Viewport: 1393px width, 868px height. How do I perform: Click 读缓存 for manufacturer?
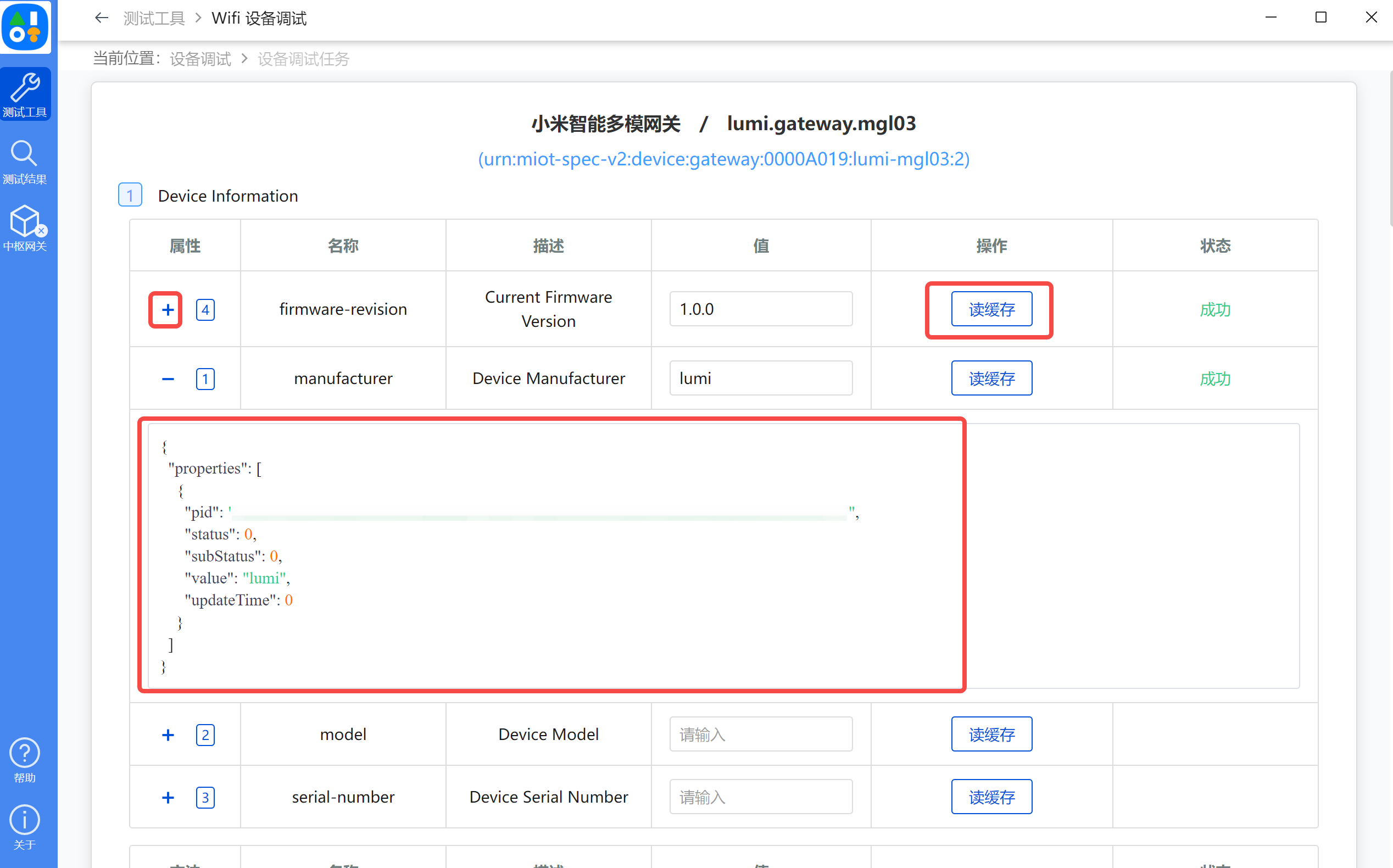[x=991, y=379]
